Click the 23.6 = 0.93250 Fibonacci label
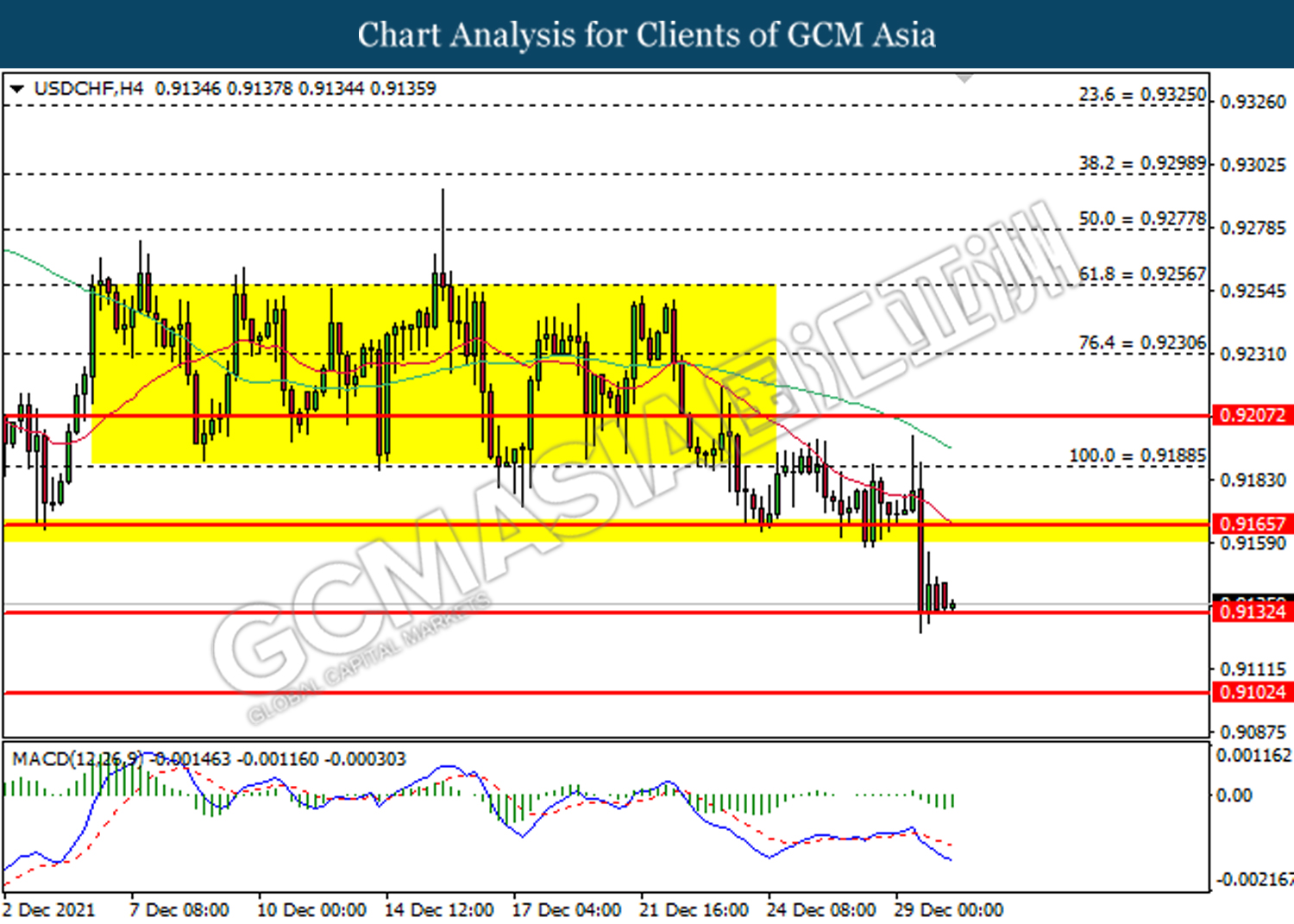 (1142, 94)
